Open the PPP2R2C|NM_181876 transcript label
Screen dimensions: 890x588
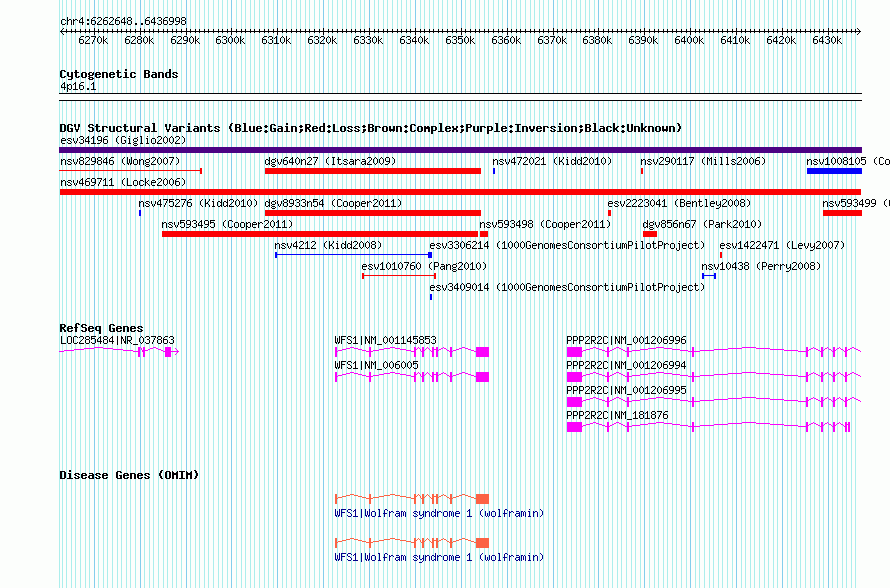pos(618,415)
